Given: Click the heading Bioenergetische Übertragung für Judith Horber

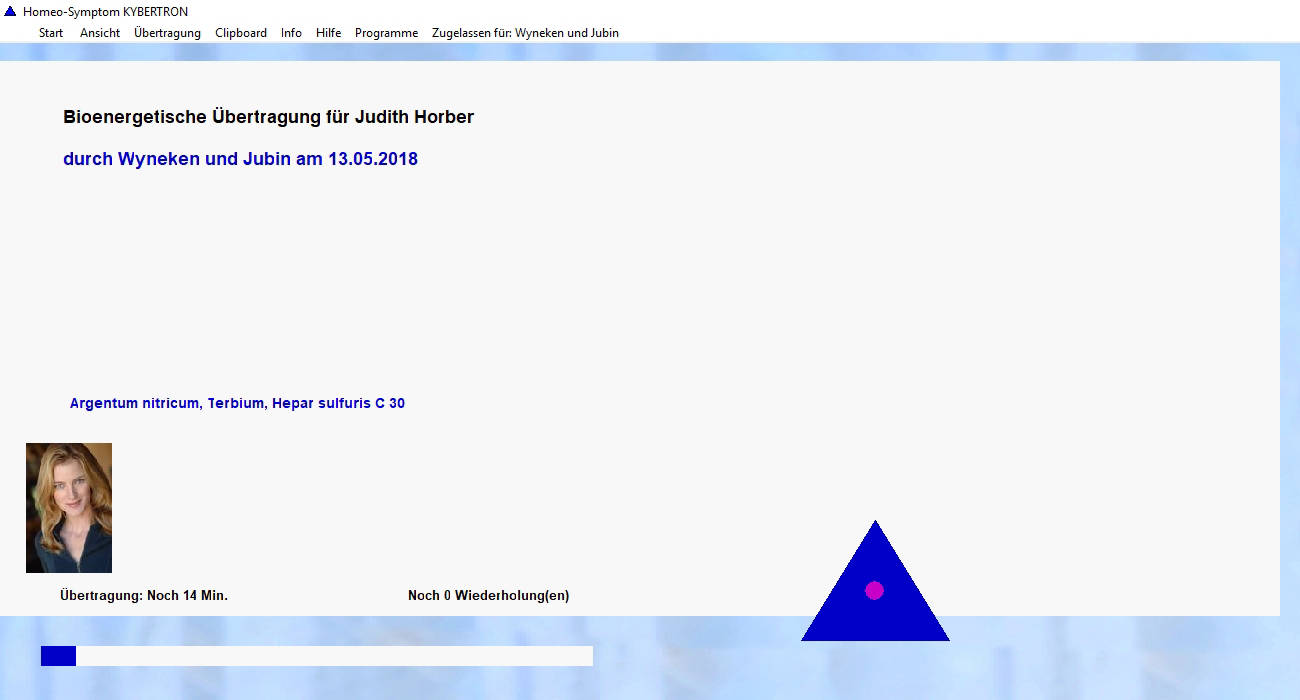Looking at the screenshot, I should (x=268, y=117).
